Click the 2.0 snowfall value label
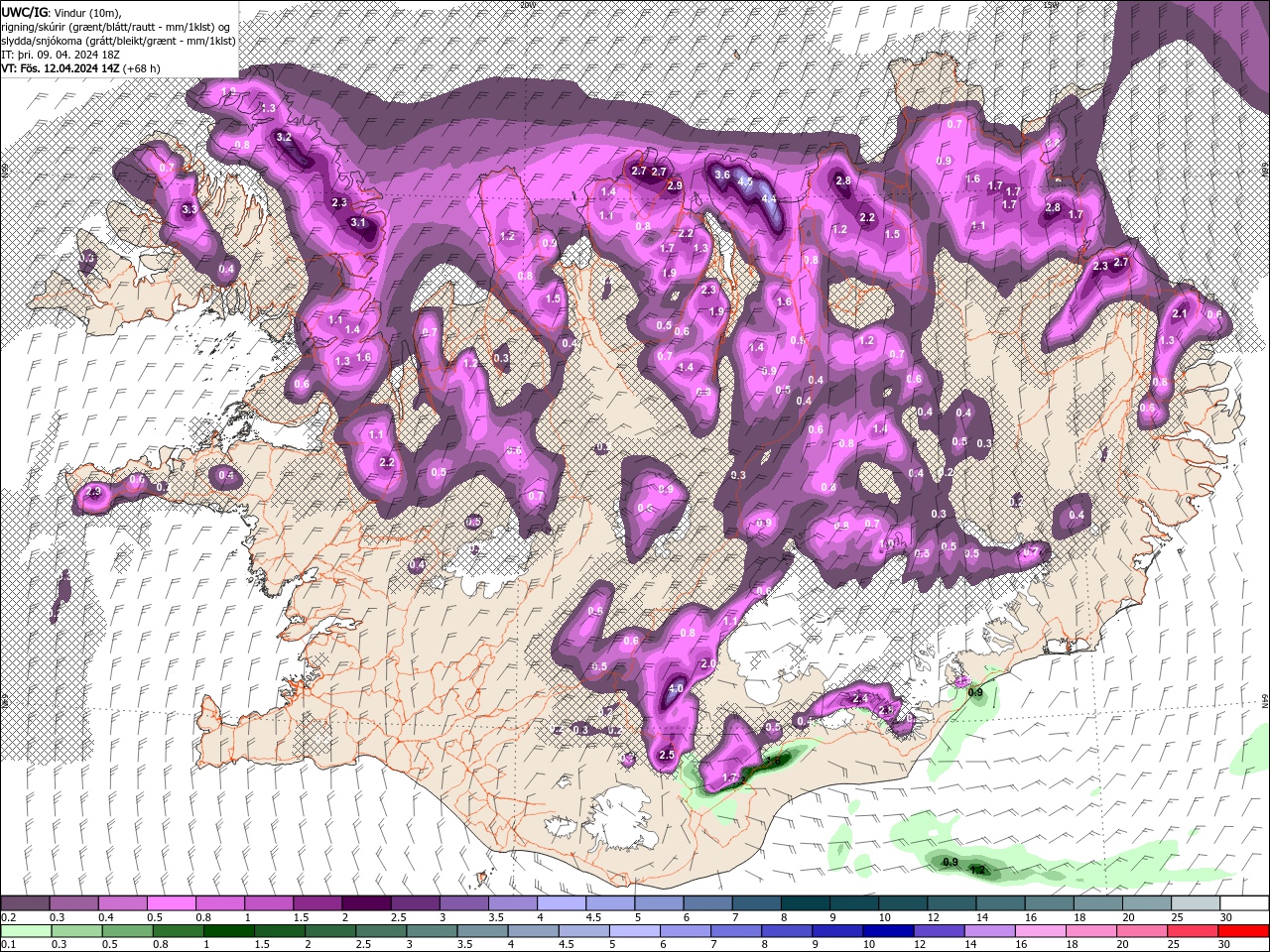1270x952 pixels. (708, 664)
